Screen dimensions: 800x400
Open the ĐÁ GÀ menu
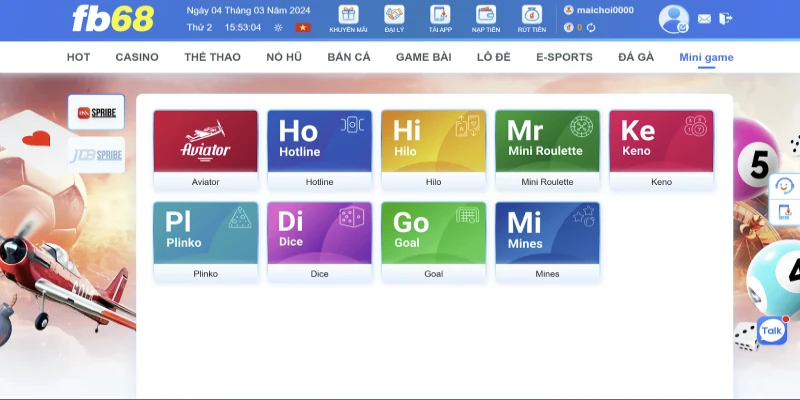click(x=636, y=57)
